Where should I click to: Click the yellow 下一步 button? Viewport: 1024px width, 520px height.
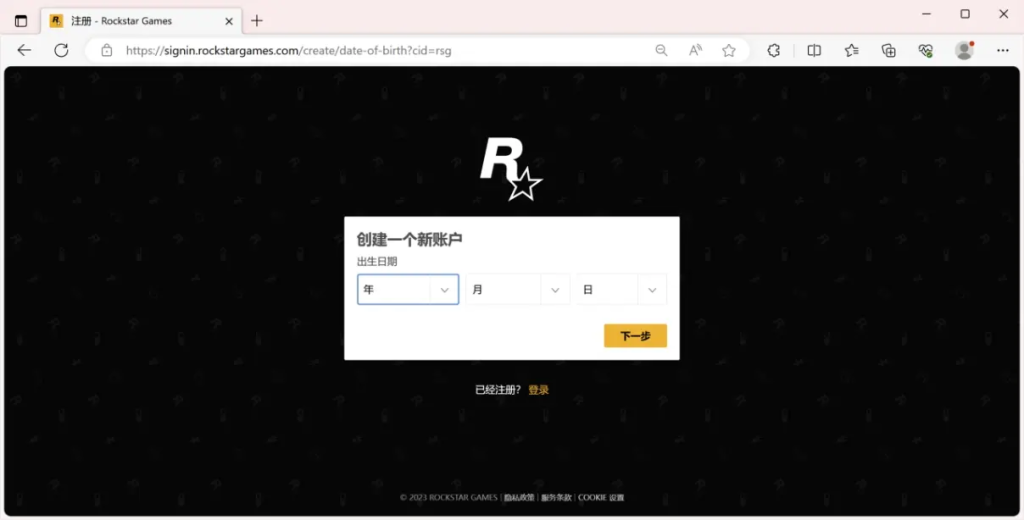(x=635, y=336)
